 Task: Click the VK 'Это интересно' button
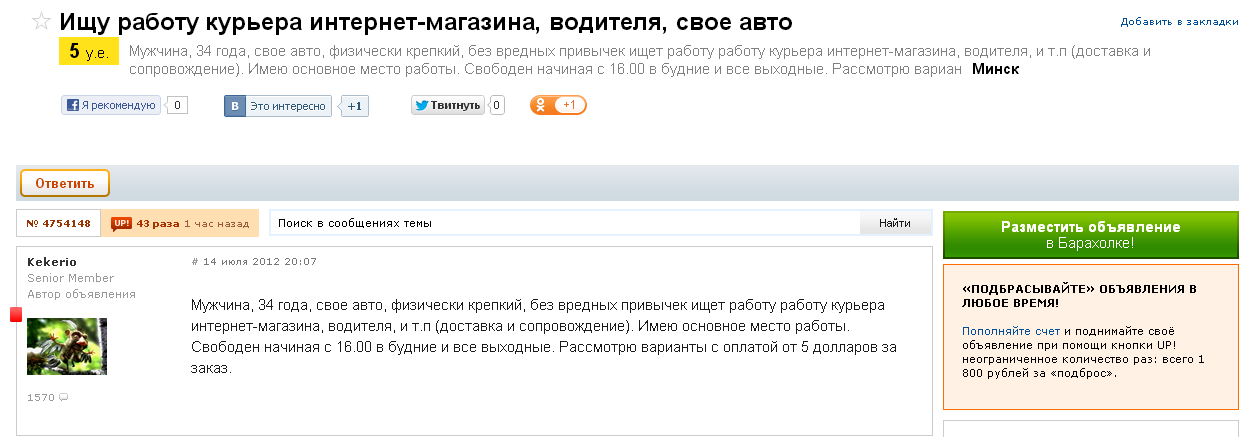click(x=278, y=106)
